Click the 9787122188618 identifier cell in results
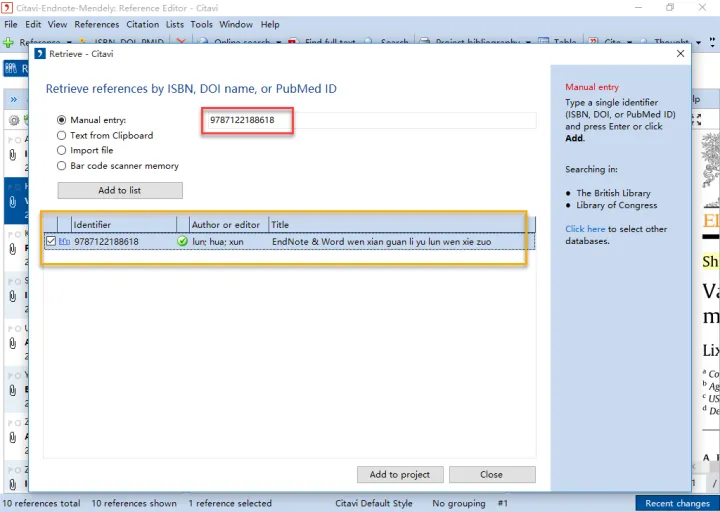Screen dimensions: 720x512 [106, 242]
